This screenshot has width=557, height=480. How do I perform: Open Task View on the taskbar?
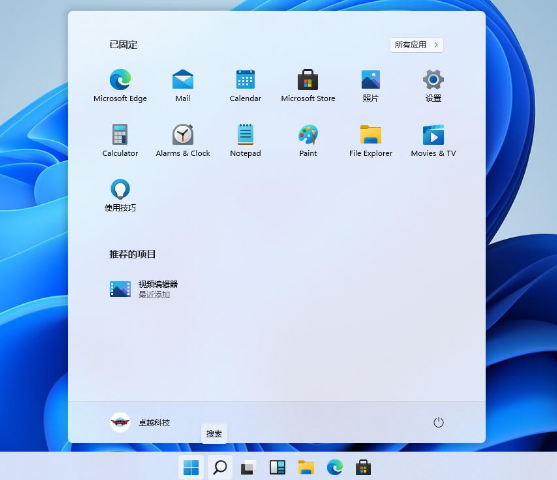point(249,467)
